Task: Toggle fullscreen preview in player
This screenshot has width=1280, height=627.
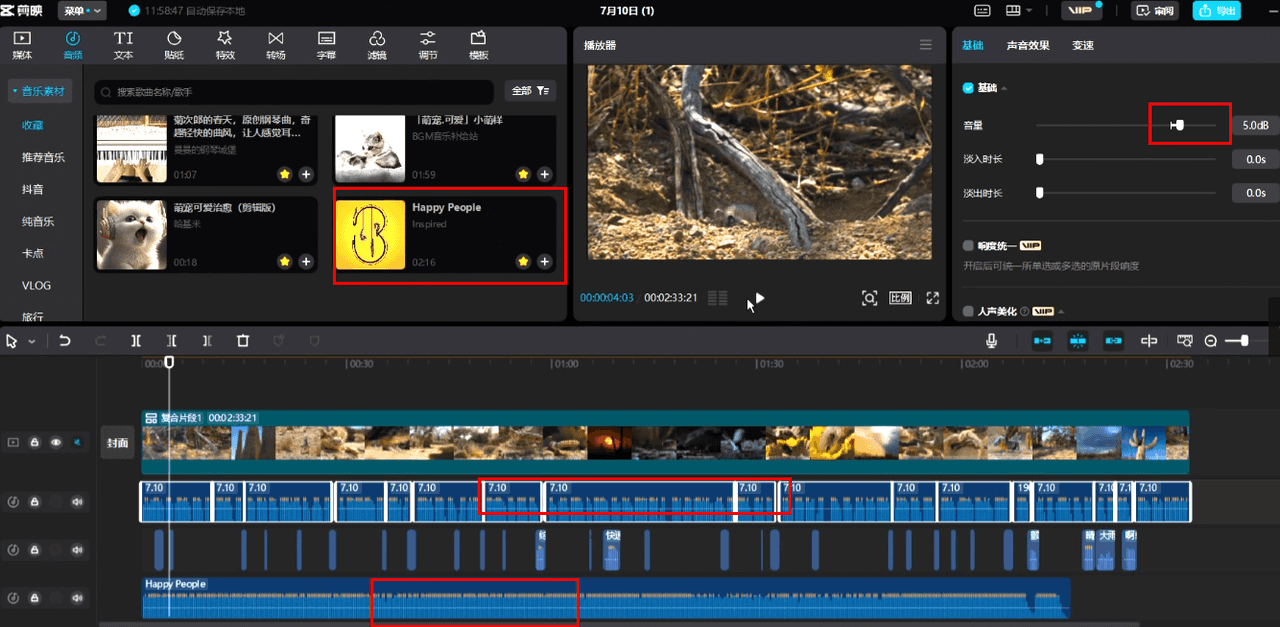Action: (933, 298)
